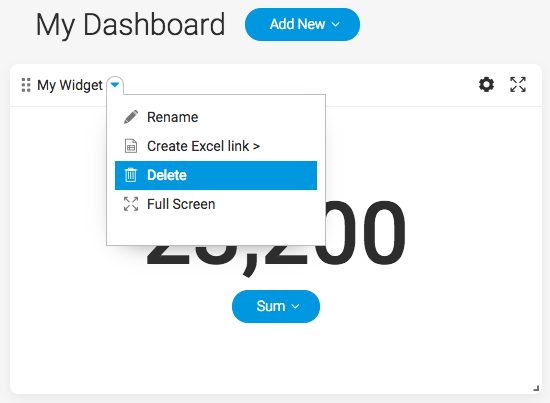Image resolution: width=550 pixels, height=403 pixels.
Task: Click the spreadsheet icon for Create Excel link
Action: pyautogui.click(x=131, y=146)
